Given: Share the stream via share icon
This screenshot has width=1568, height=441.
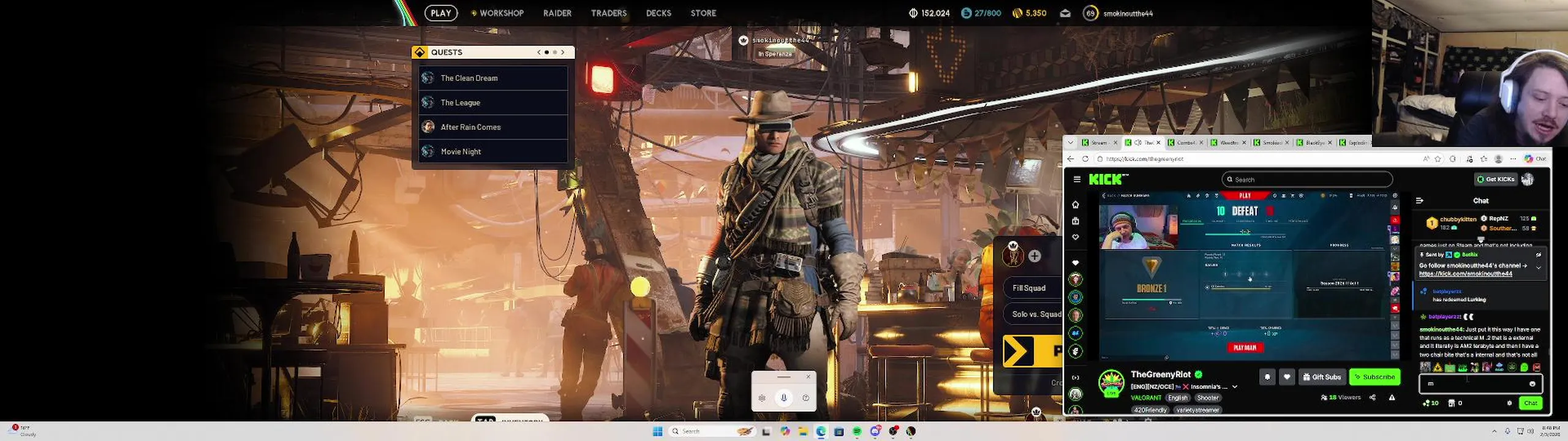Looking at the screenshot, I should 1373,398.
